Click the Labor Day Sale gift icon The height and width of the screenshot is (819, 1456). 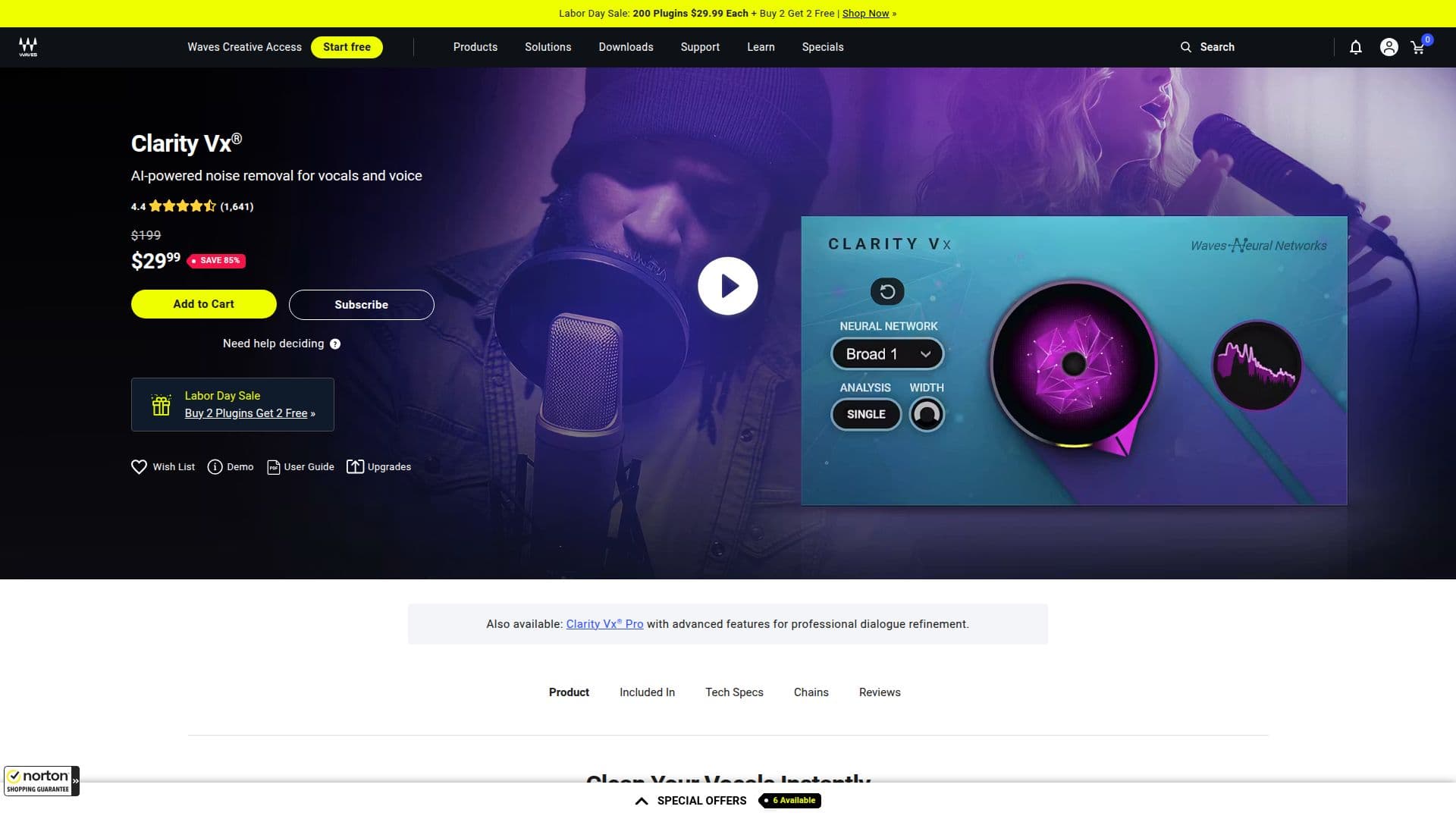coord(161,405)
